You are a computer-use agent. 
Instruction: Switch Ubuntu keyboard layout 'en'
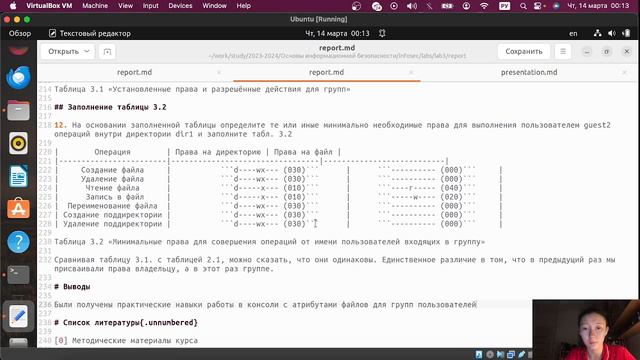[573, 33]
